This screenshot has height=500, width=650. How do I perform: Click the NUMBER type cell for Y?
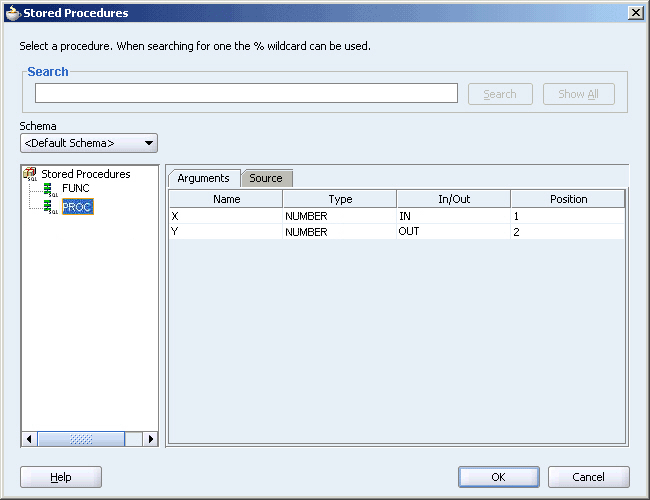coord(340,232)
